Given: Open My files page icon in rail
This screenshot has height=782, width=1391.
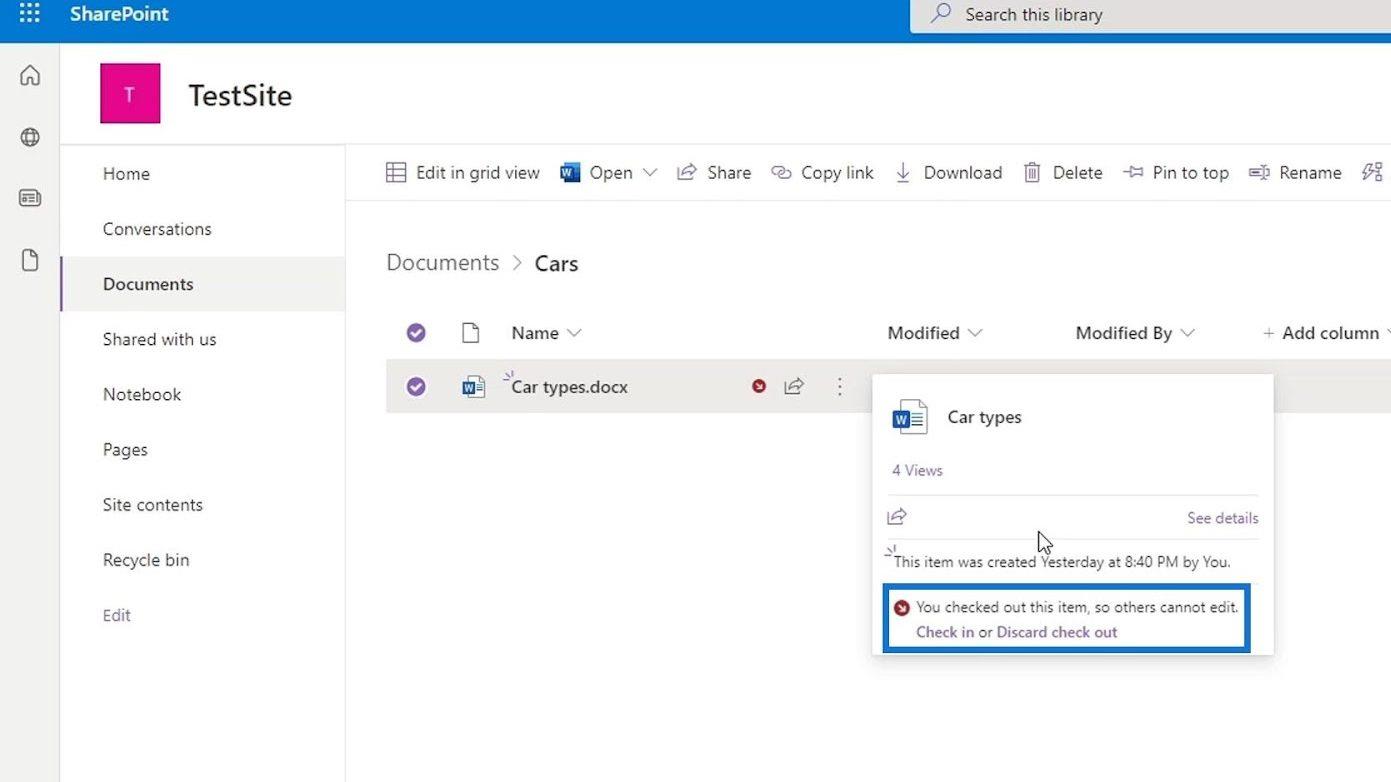Looking at the screenshot, I should pos(30,260).
